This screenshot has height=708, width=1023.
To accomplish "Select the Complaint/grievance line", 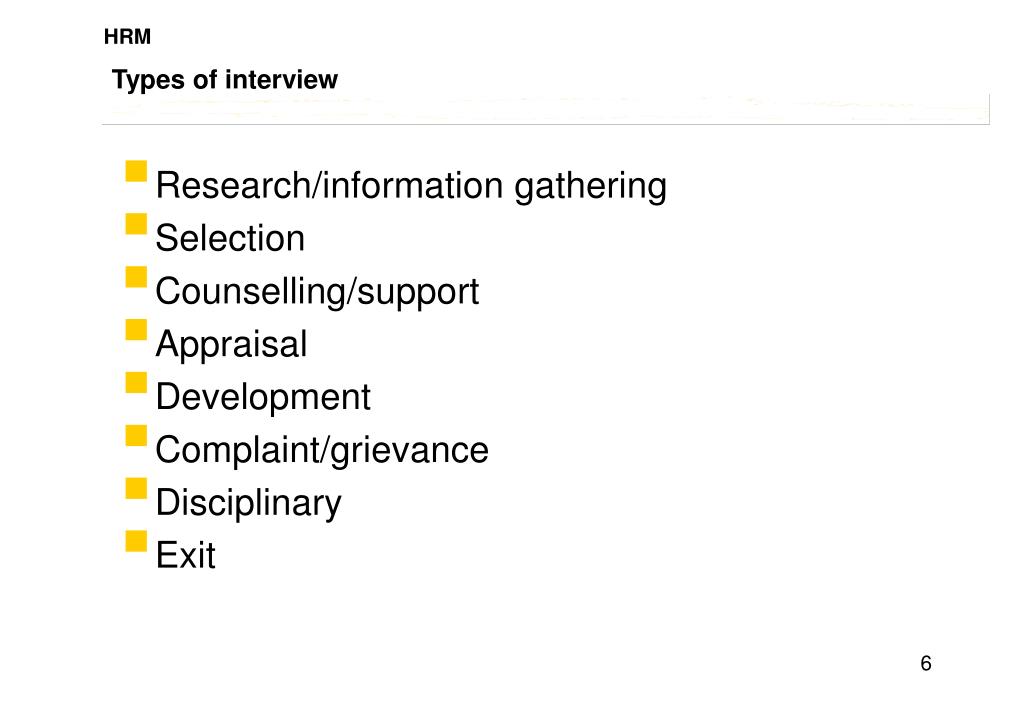I will pos(322,451).
